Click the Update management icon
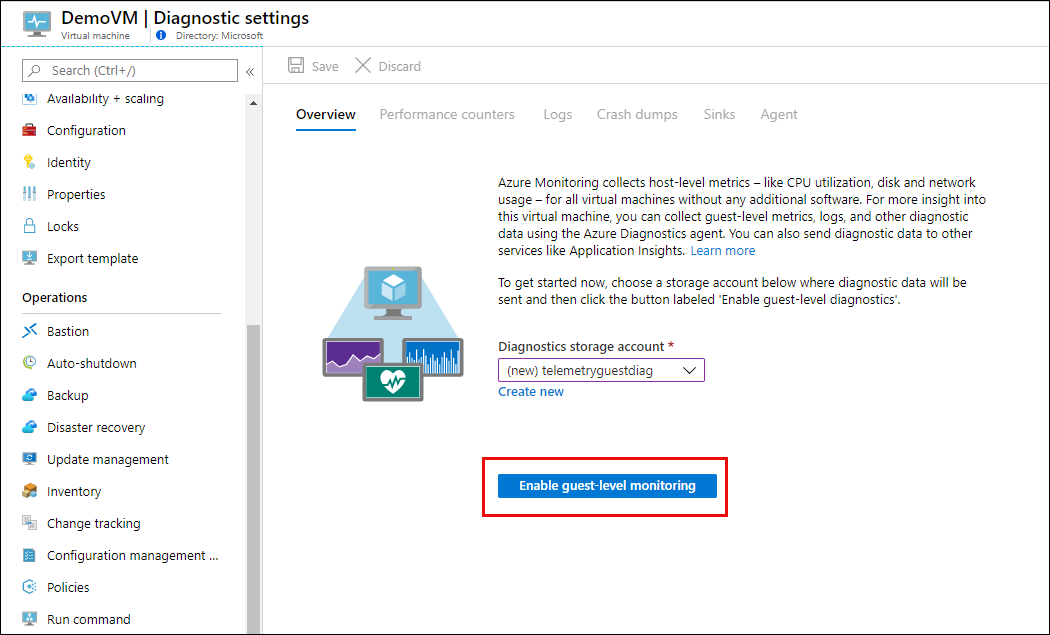 click(x=29, y=459)
